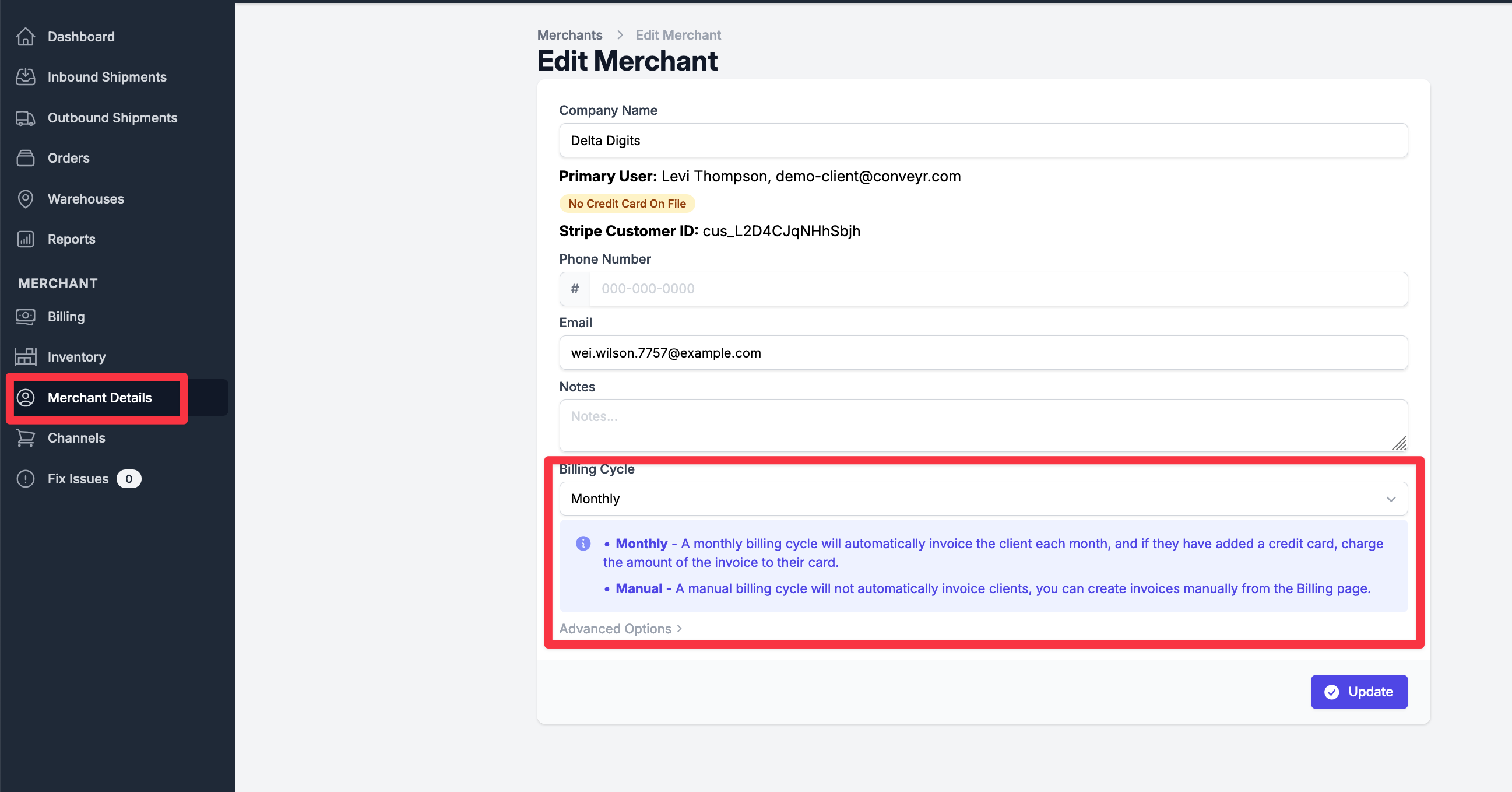Screen dimensions: 1512x792
Task: Click the Phone Number input field
Action: coord(998,289)
